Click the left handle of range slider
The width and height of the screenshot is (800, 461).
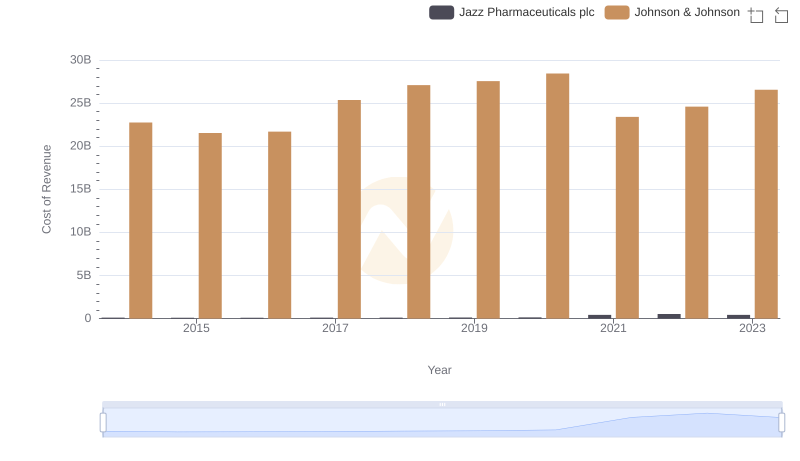pos(103,423)
